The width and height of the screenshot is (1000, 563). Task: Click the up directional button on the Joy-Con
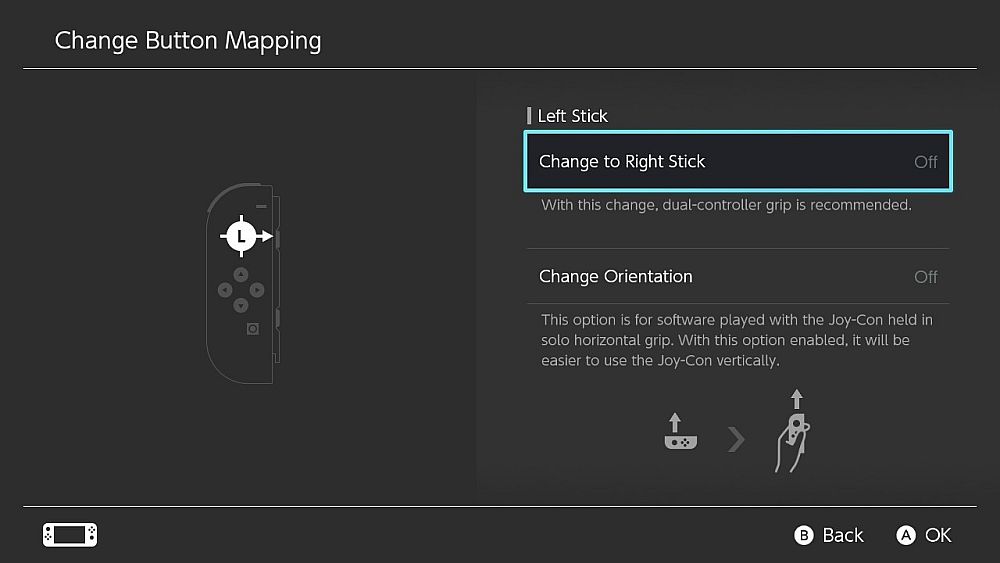[240, 274]
